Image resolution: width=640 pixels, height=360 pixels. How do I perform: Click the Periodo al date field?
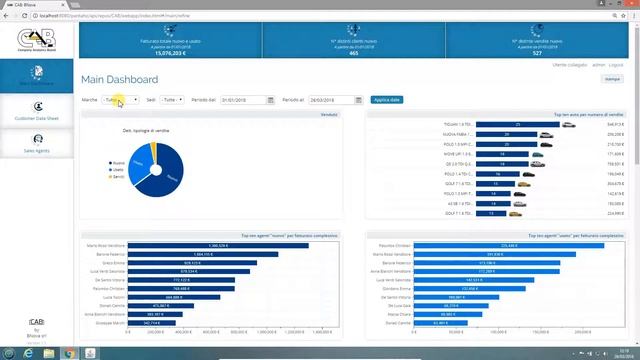pos(331,100)
